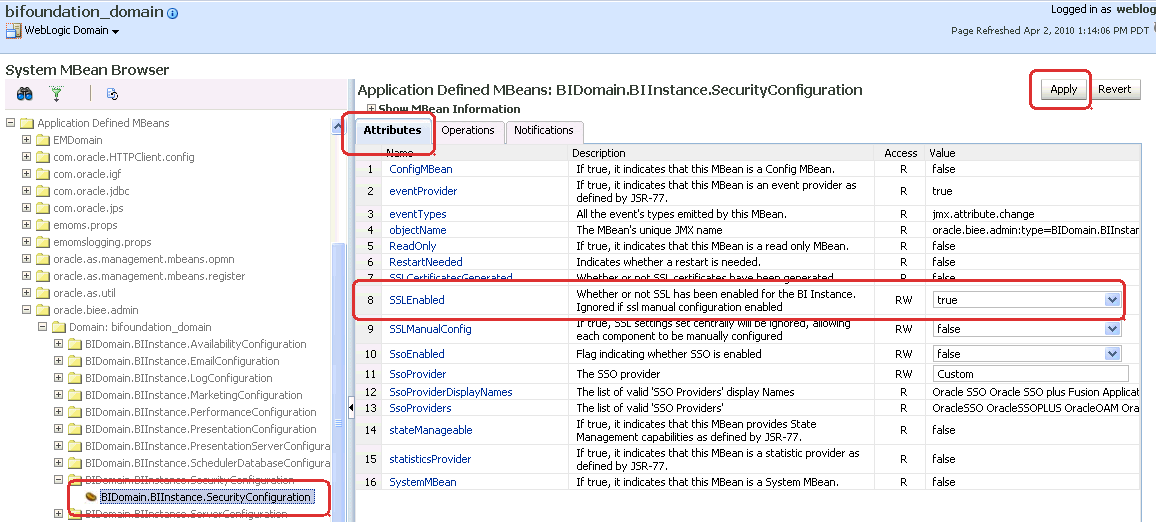Click the Revert button
Screen dimensions: 1156x522
[1114, 89]
